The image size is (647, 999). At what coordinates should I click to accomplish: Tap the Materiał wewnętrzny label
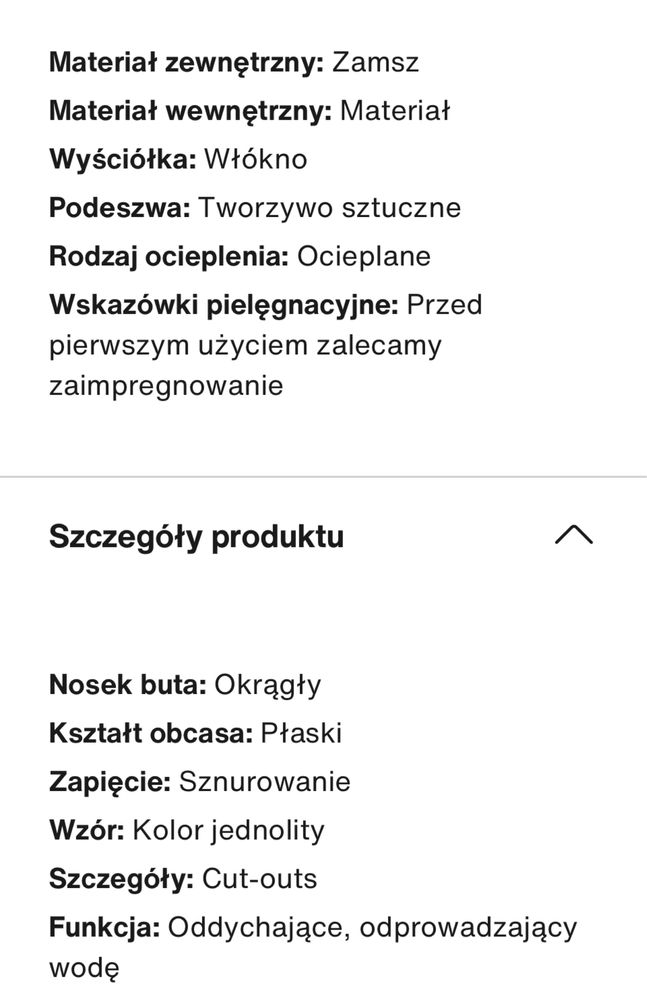[x=190, y=111]
